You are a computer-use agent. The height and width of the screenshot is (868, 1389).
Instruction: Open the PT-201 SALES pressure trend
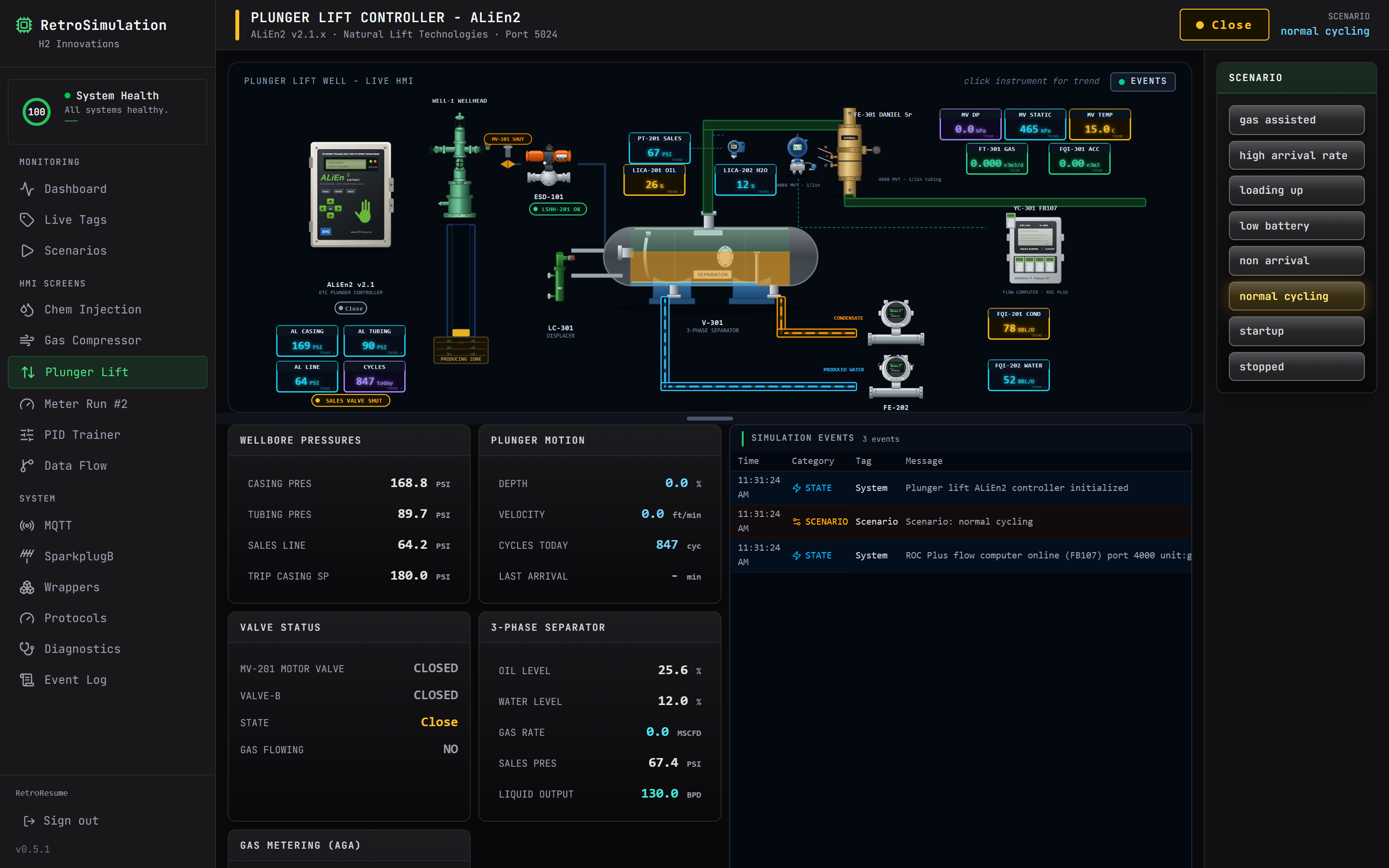(659, 148)
